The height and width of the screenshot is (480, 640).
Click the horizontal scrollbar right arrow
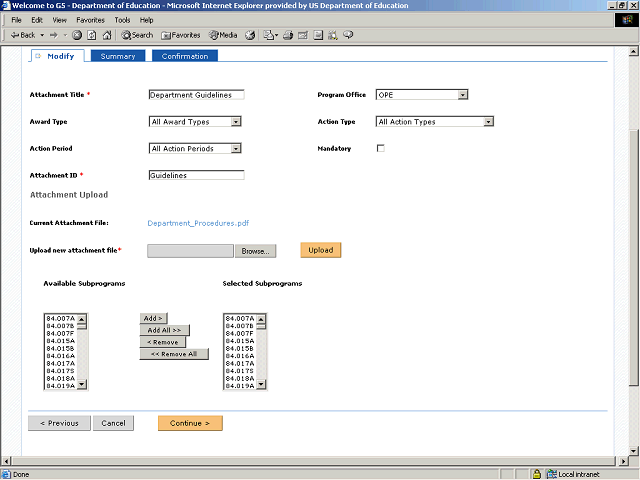point(623,461)
